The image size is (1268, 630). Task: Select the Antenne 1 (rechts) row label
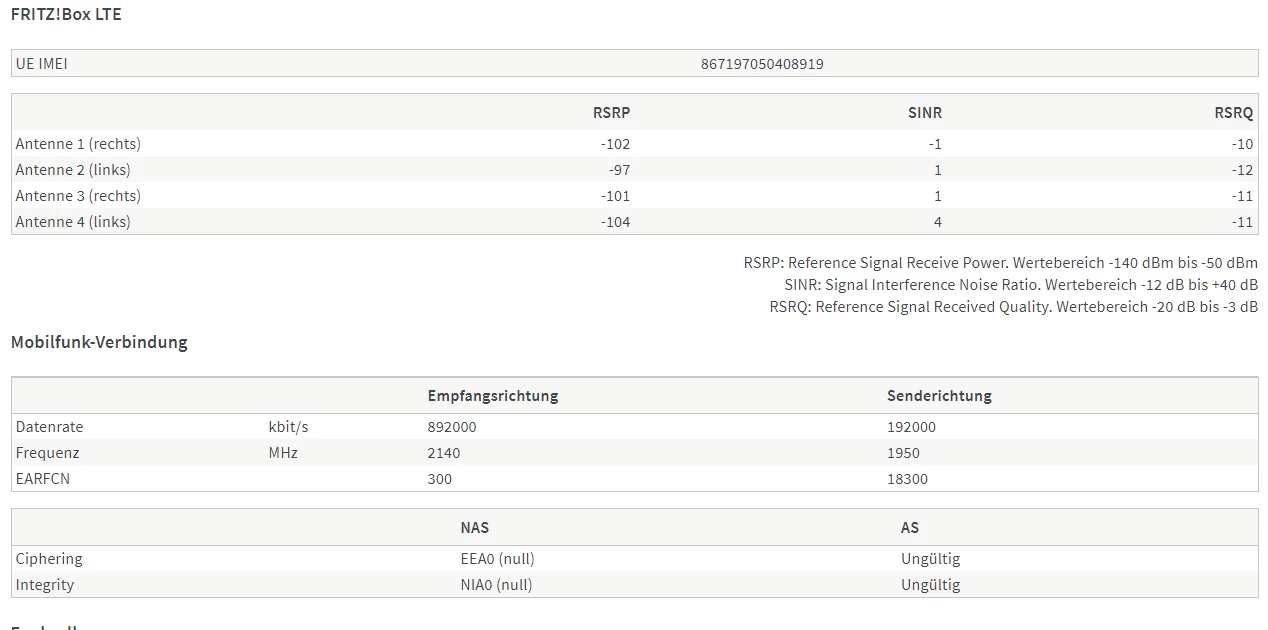pyautogui.click(x=78, y=144)
